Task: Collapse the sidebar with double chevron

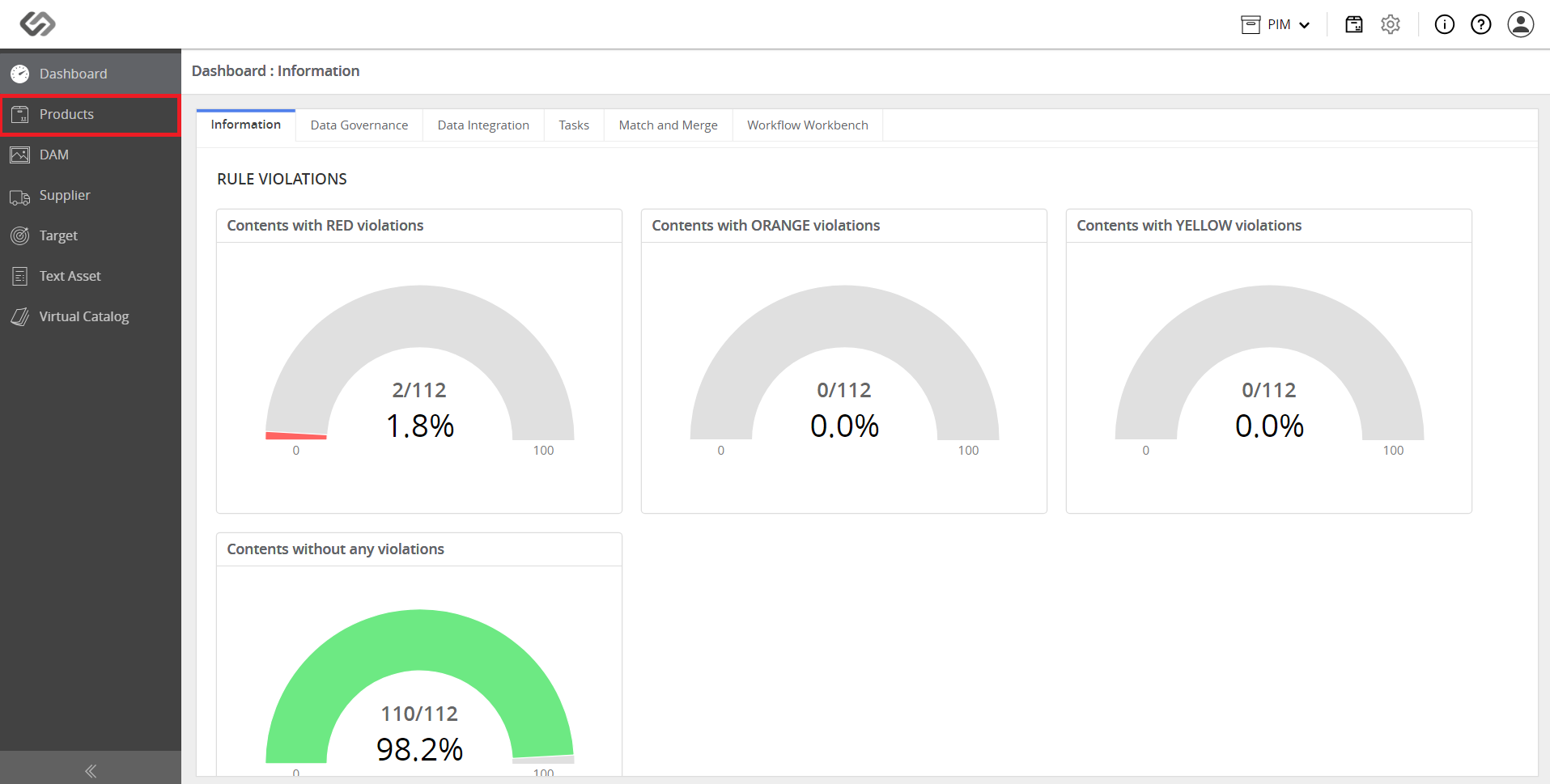Action: [91, 771]
